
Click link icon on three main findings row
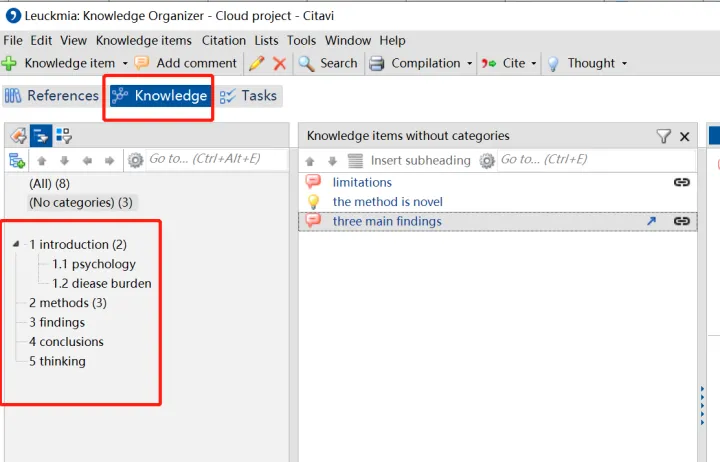click(x=682, y=221)
